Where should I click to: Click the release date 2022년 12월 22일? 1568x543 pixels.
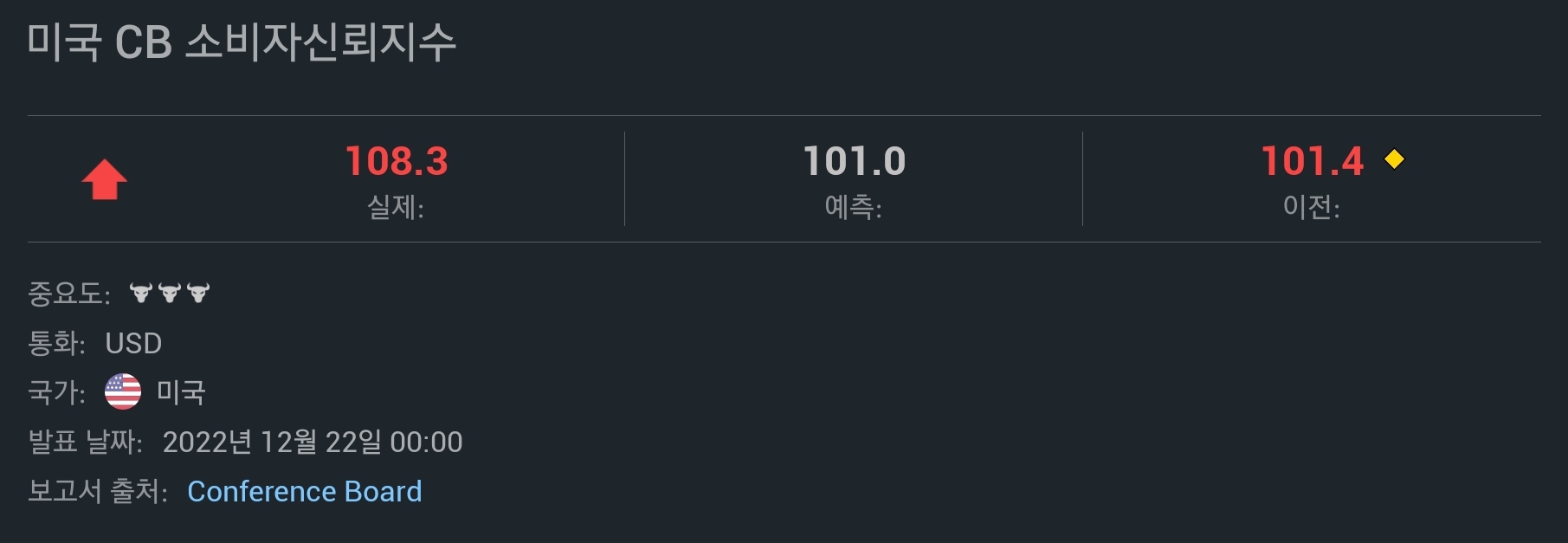(272, 442)
